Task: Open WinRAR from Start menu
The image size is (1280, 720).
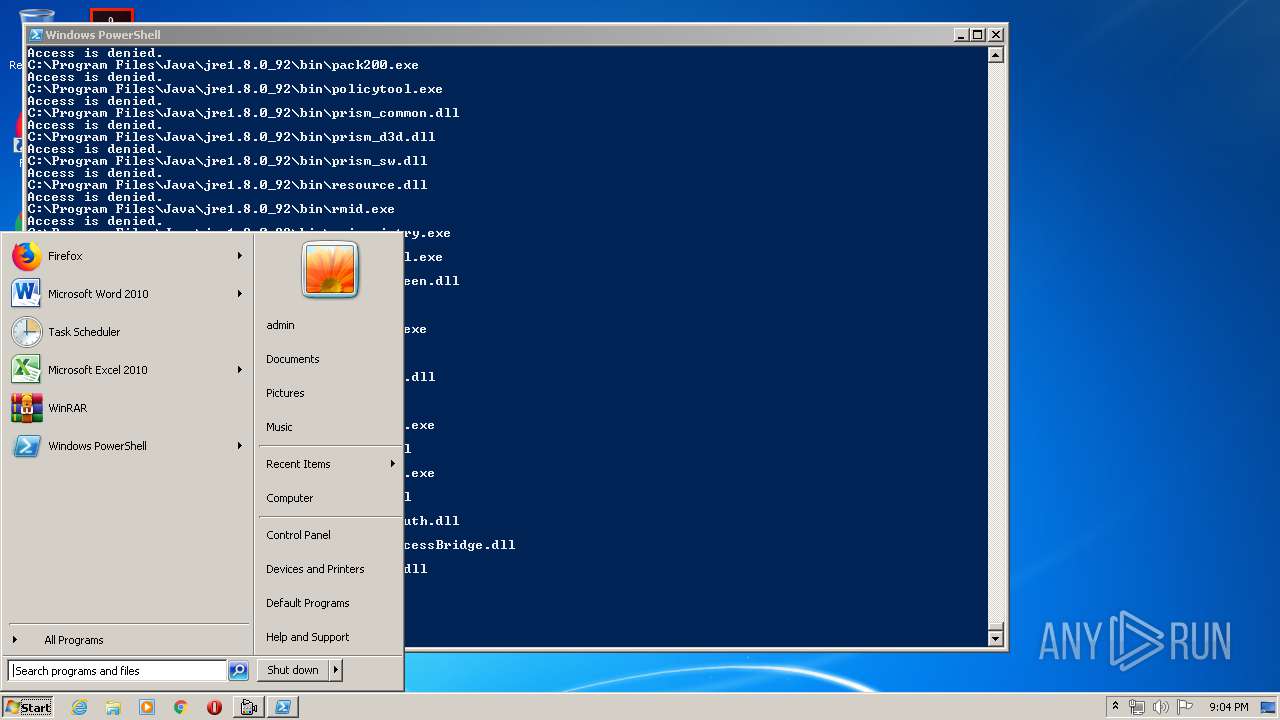Action: (x=127, y=408)
